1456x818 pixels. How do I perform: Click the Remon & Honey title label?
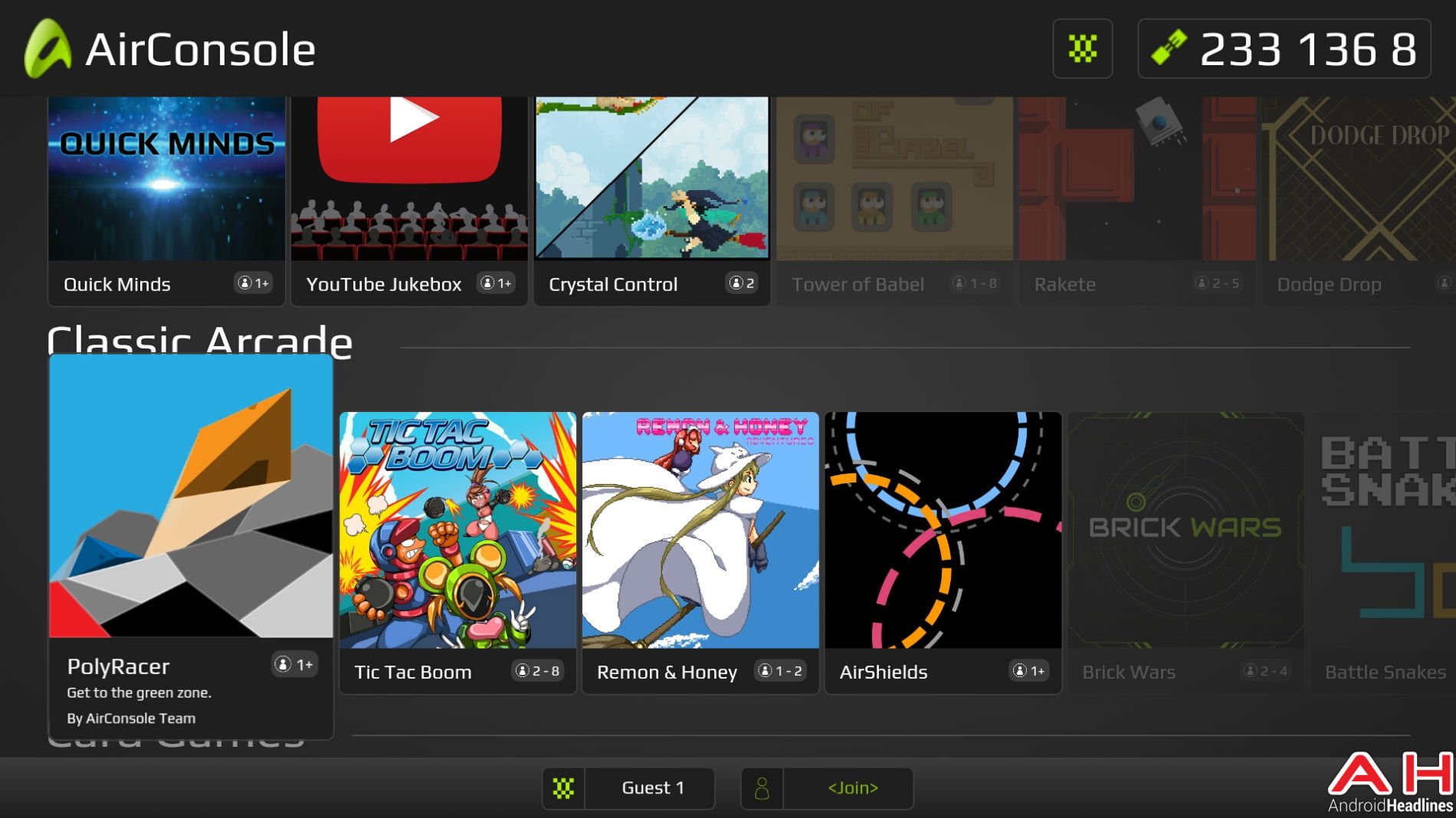(x=667, y=672)
